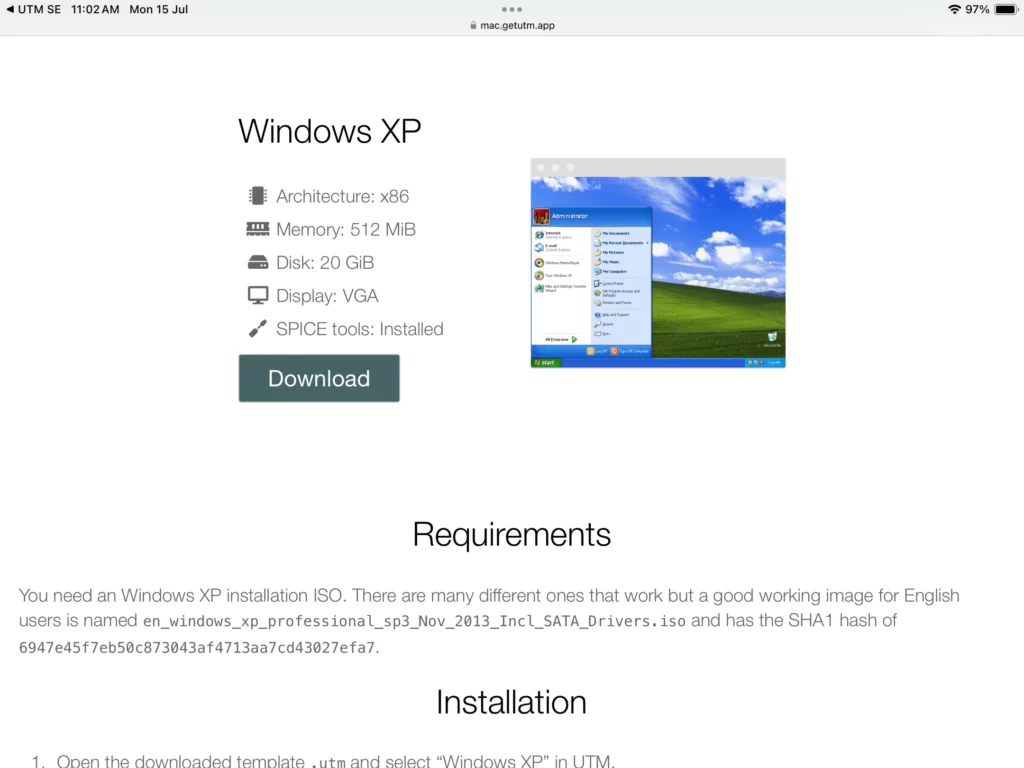Click the Memory RAM icon
The image size is (1024, 768).
257,229
